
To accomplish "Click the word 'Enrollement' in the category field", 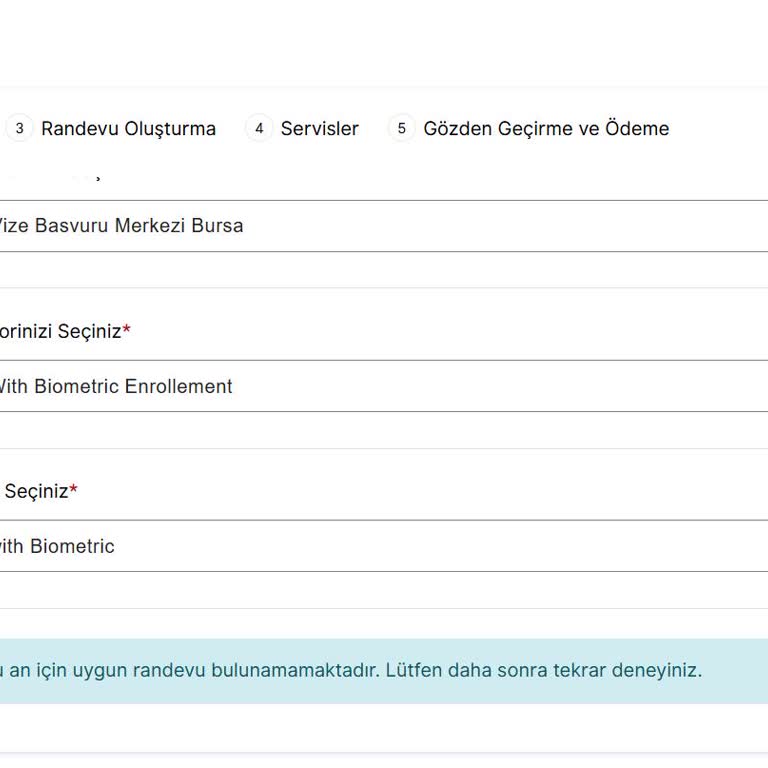I will coord(178,386).
